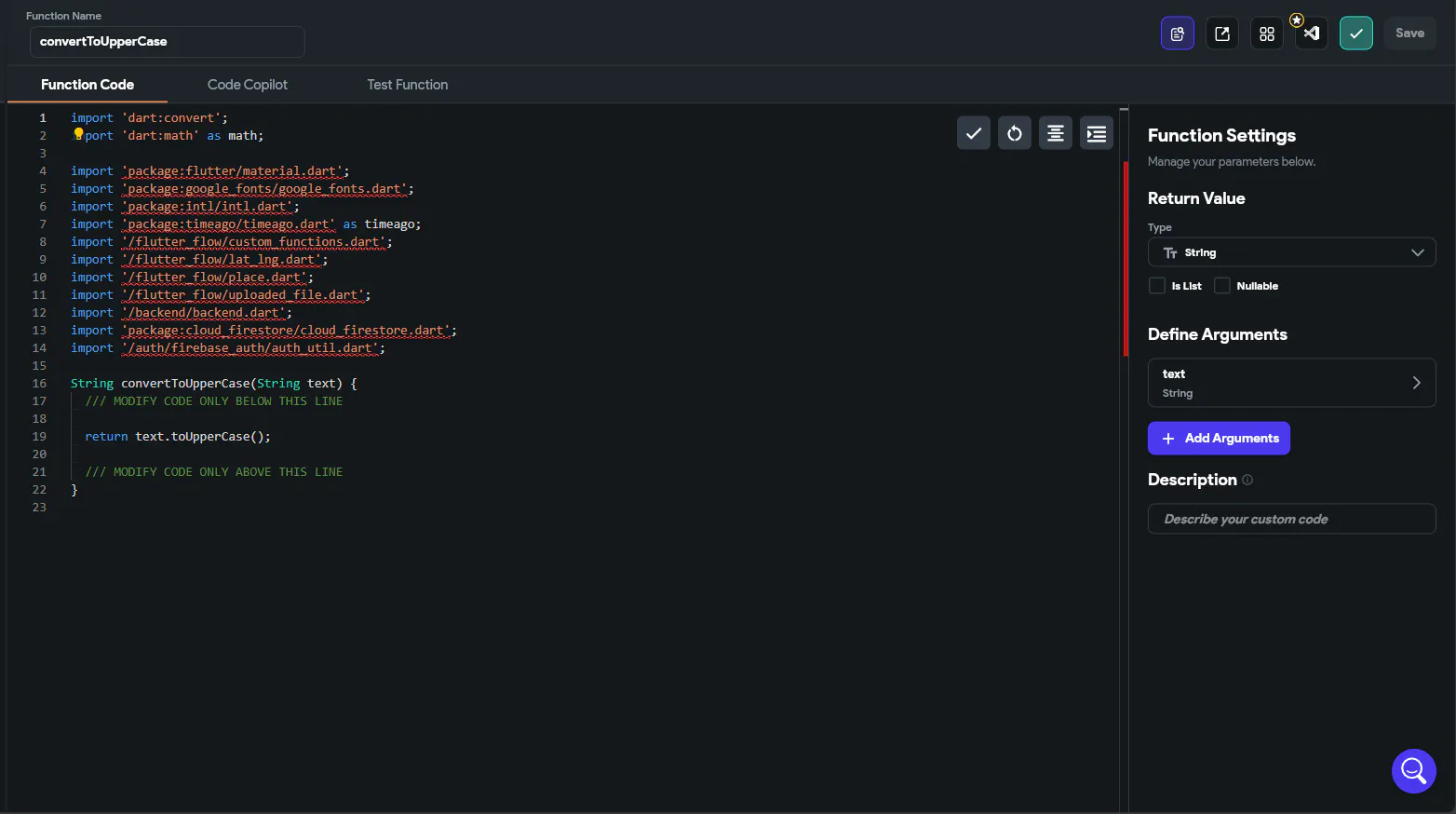The width and height of the screenshot is (1456, 814).
Task: Click the timeago import line
Action: 246,224
